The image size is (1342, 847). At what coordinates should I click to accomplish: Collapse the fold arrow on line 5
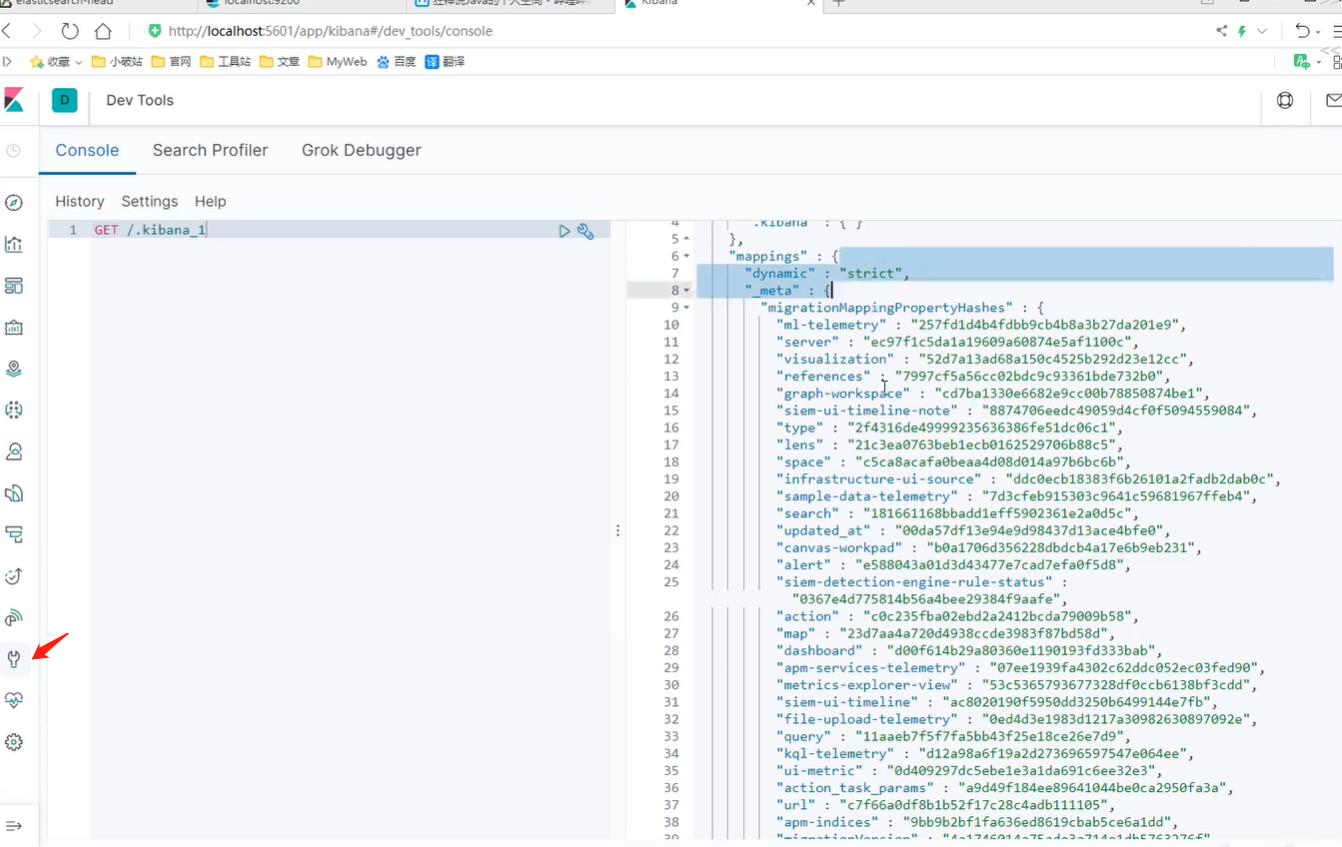click(x=686, y=239)
